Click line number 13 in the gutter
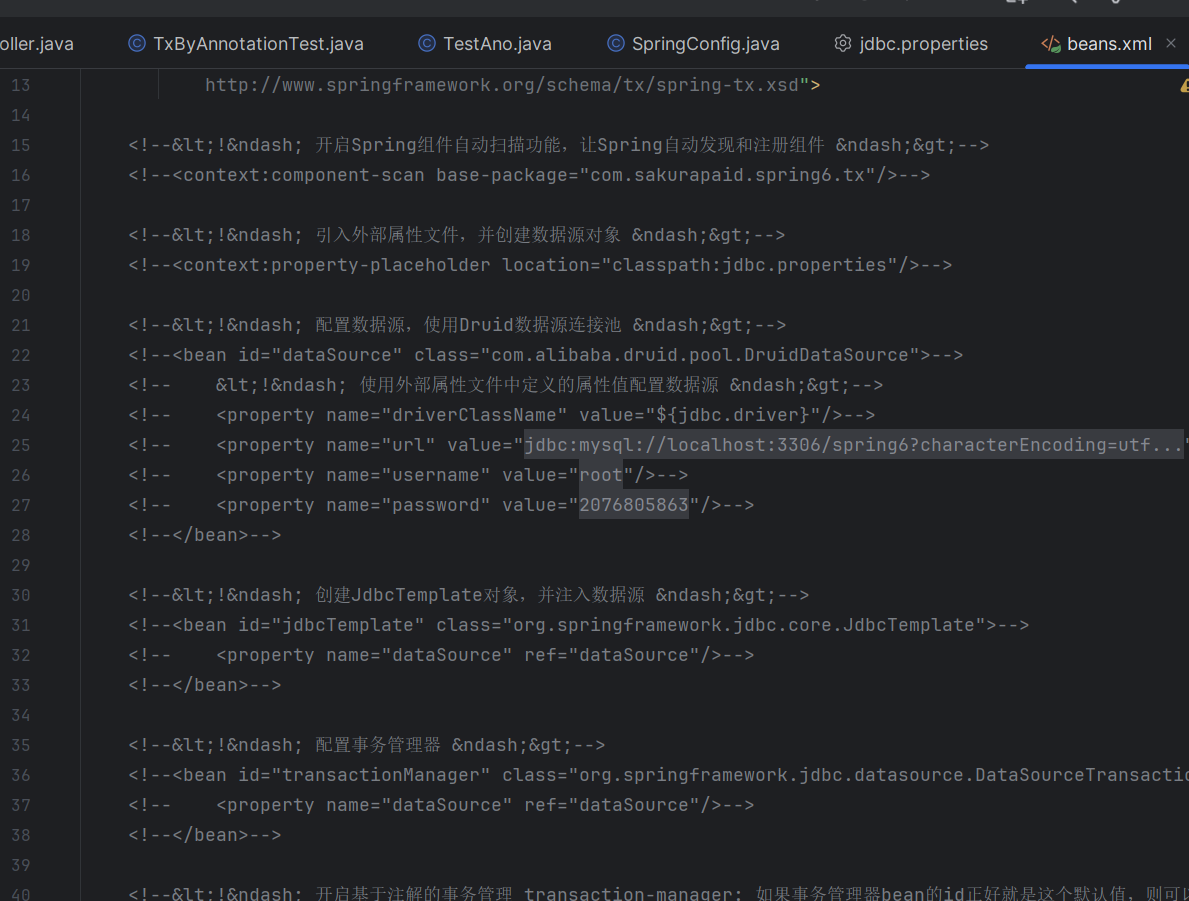1189x901 pixels. (21, 85)
